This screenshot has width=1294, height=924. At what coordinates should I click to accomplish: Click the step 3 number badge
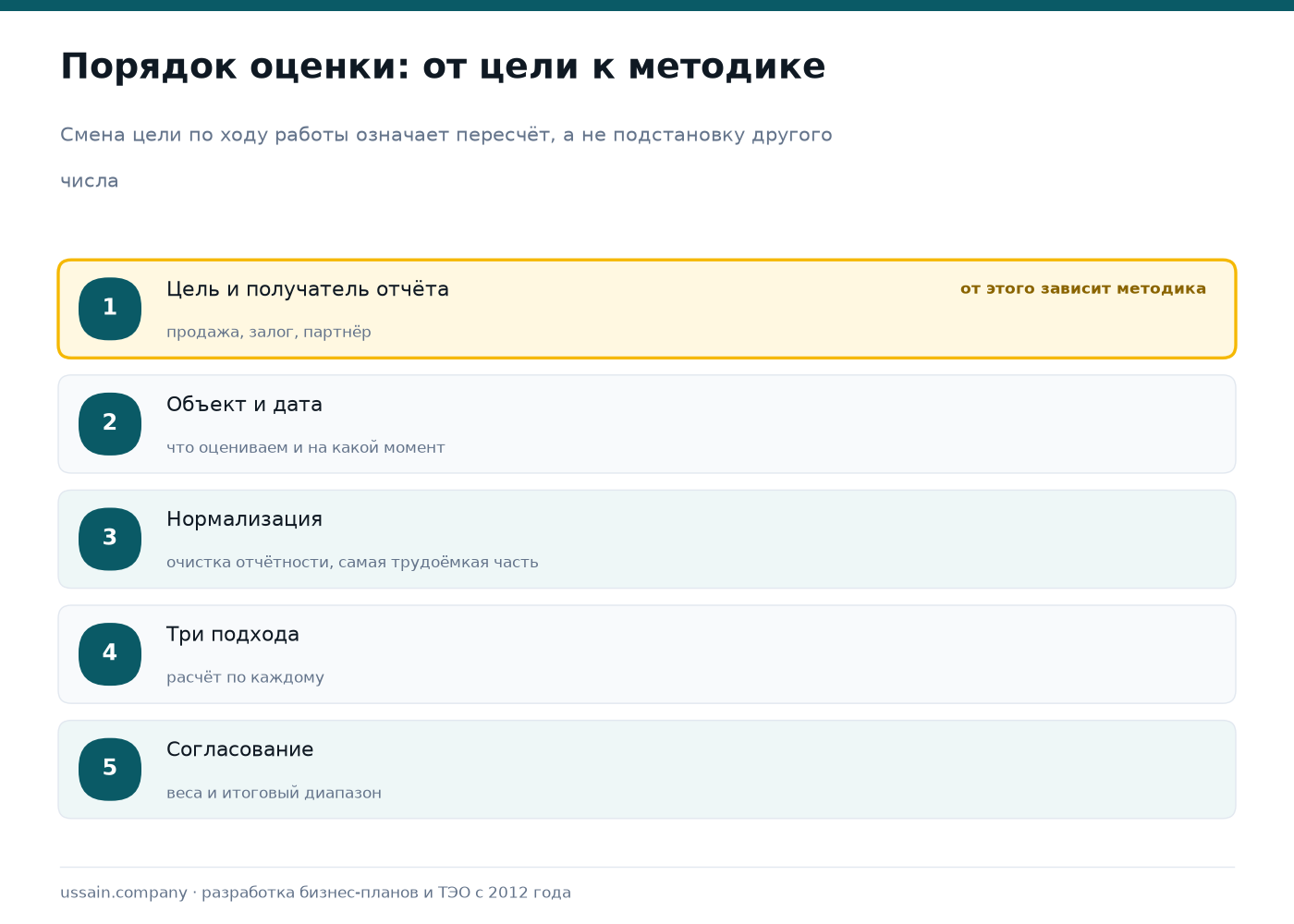pyautogui.click(x=110, y=539)
